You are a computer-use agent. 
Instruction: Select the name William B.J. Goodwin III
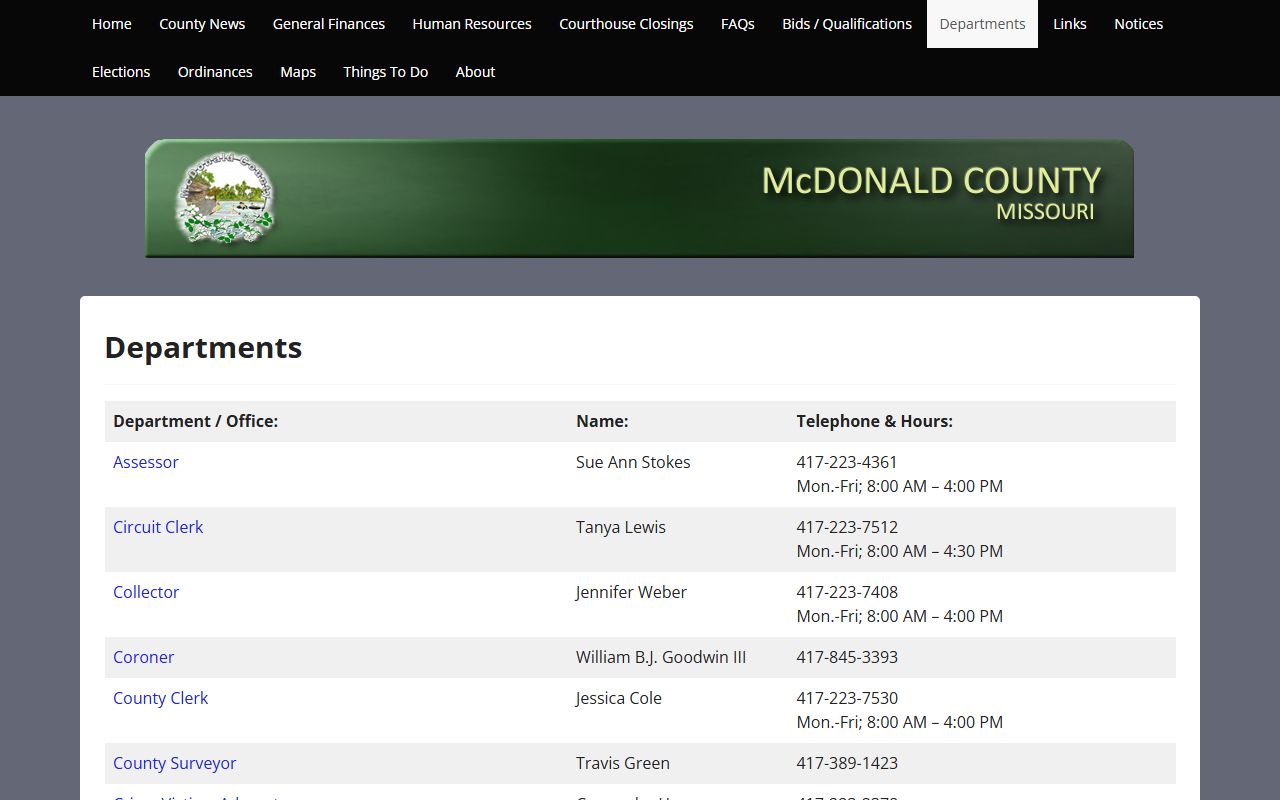(x=661, y=657)
